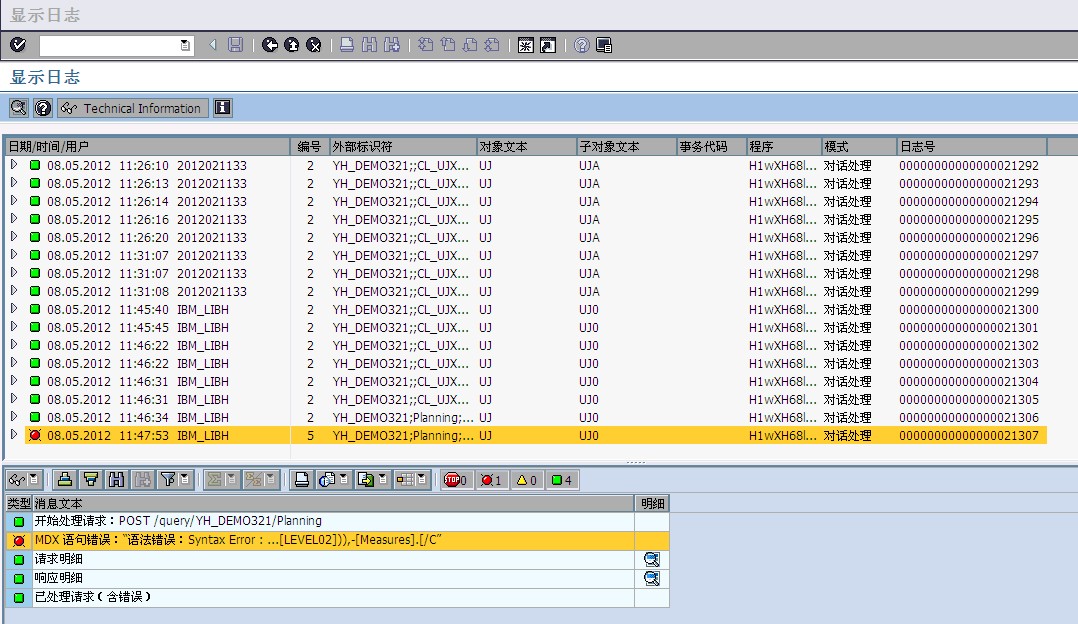
Task: Toggle the red error messages filter
Action: tap(491, 480)
